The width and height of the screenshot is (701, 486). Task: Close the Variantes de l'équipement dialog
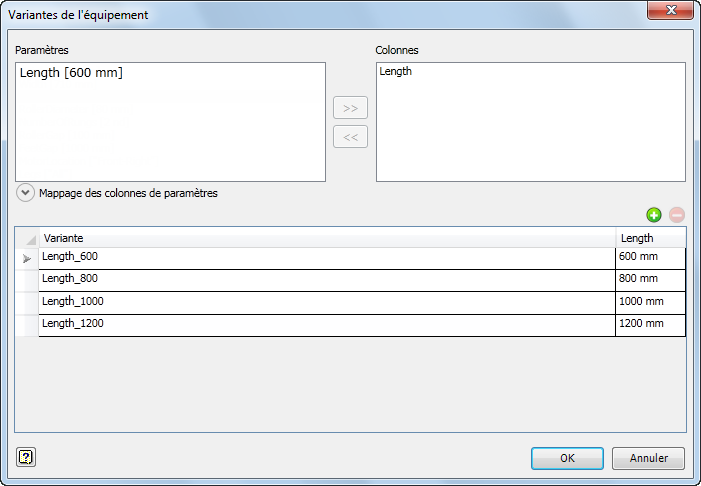pos(670,10)
